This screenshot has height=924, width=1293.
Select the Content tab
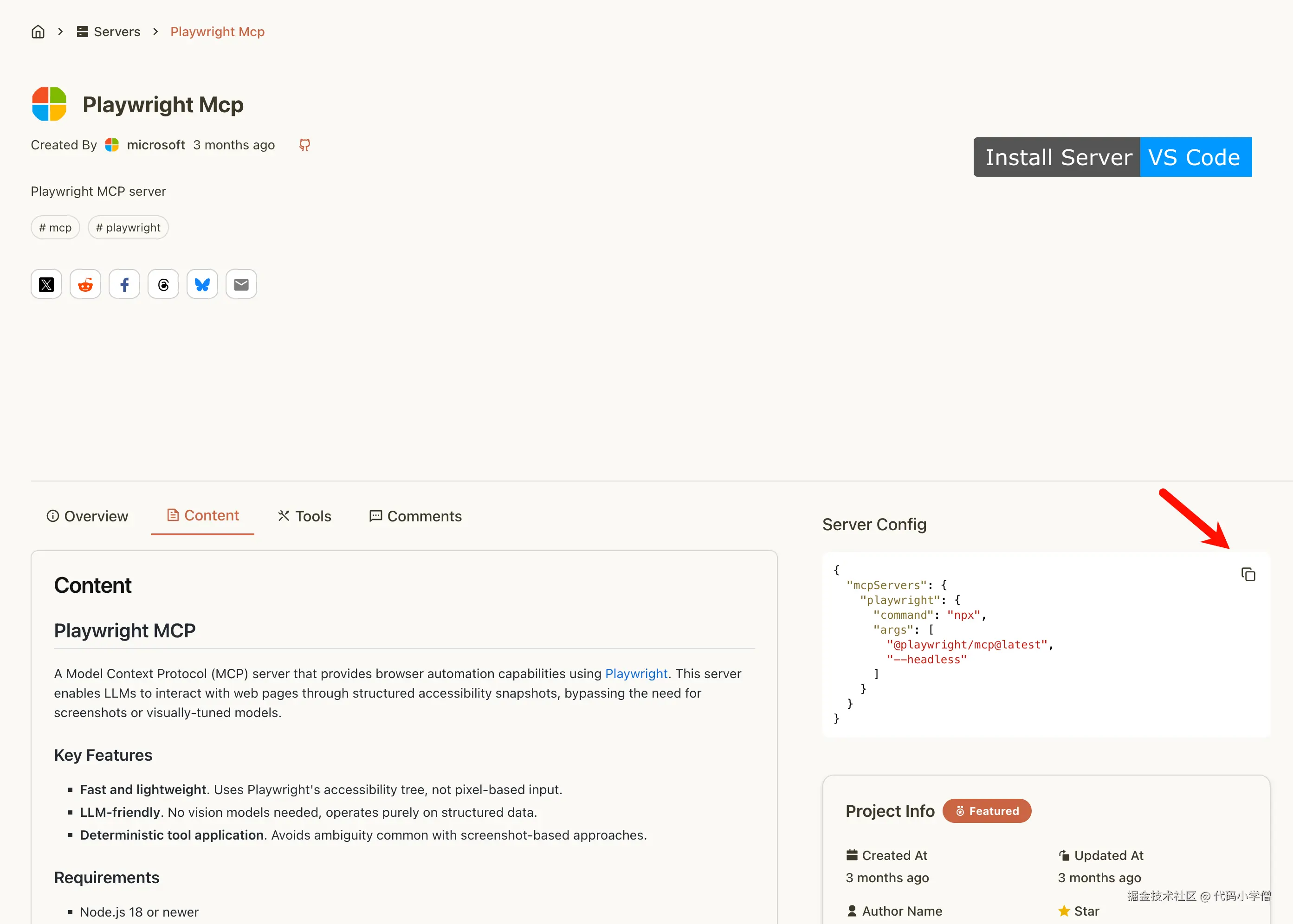click(x=203, y=515)
